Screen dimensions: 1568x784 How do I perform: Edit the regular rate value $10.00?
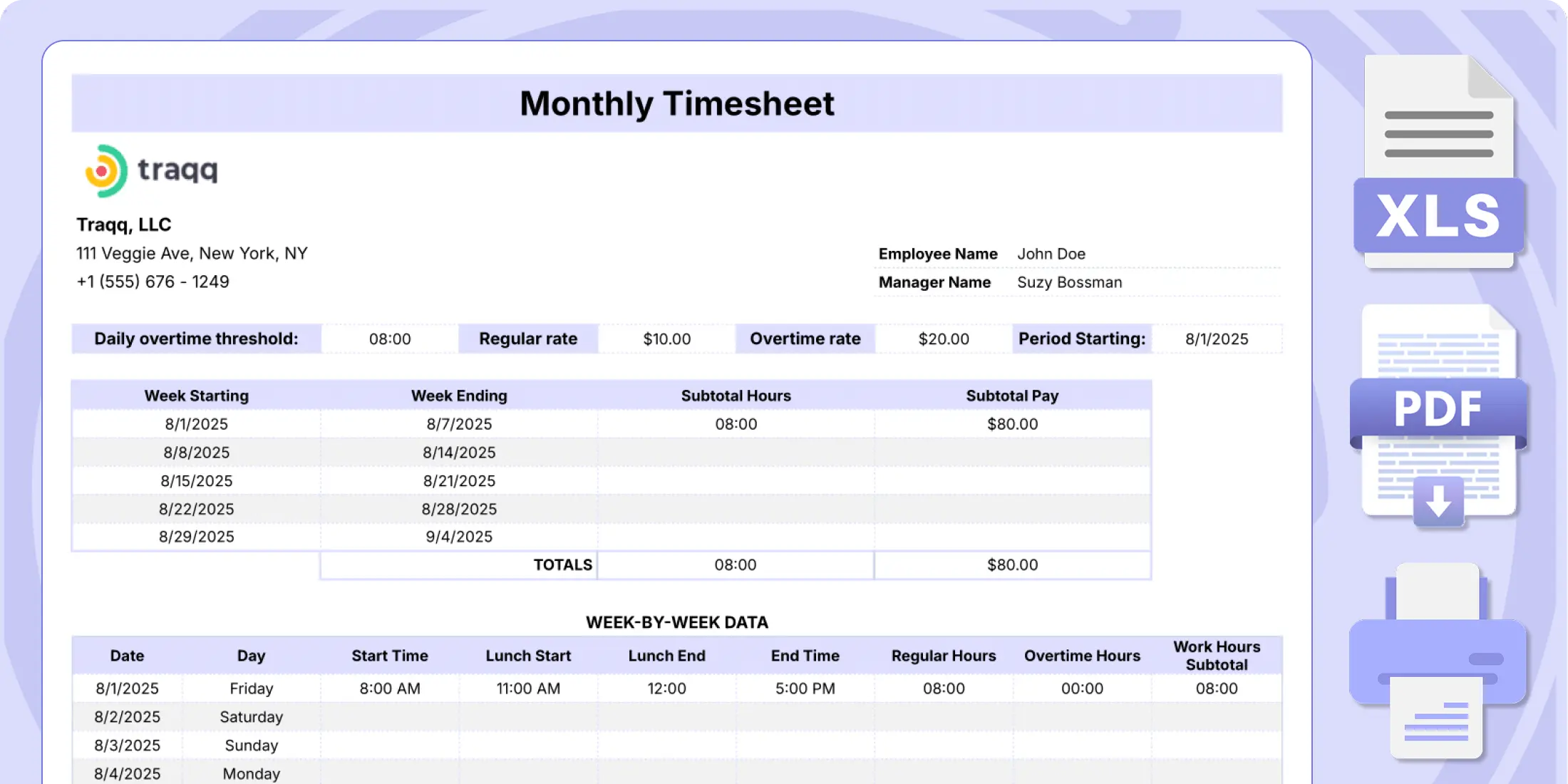[667, 339]
